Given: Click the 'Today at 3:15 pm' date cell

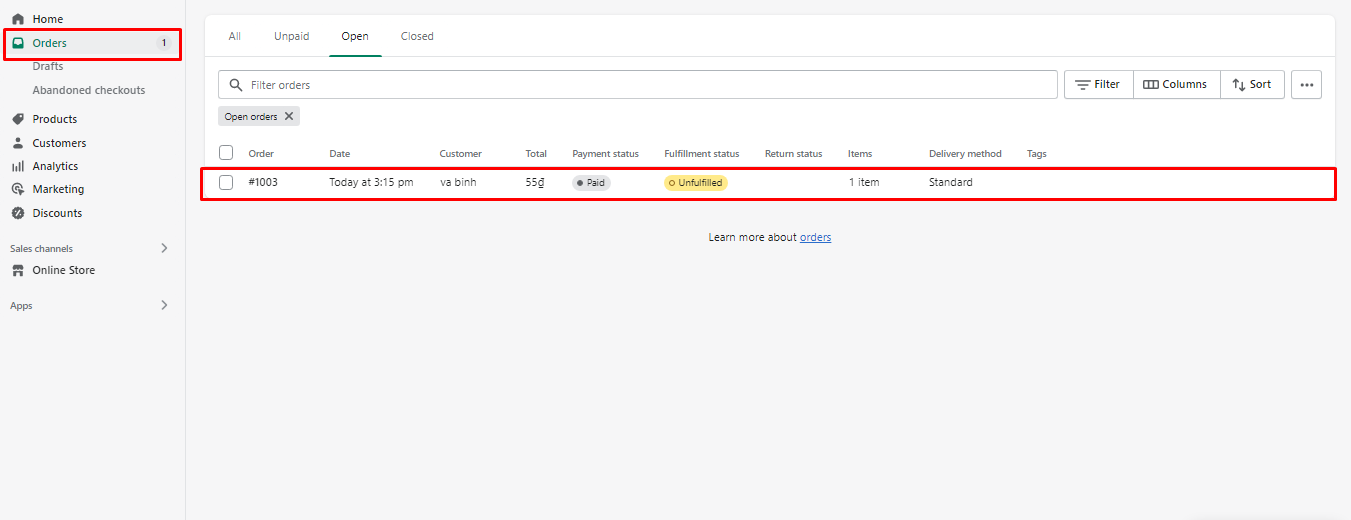Looking at the screenshot, I should (371, 182).
